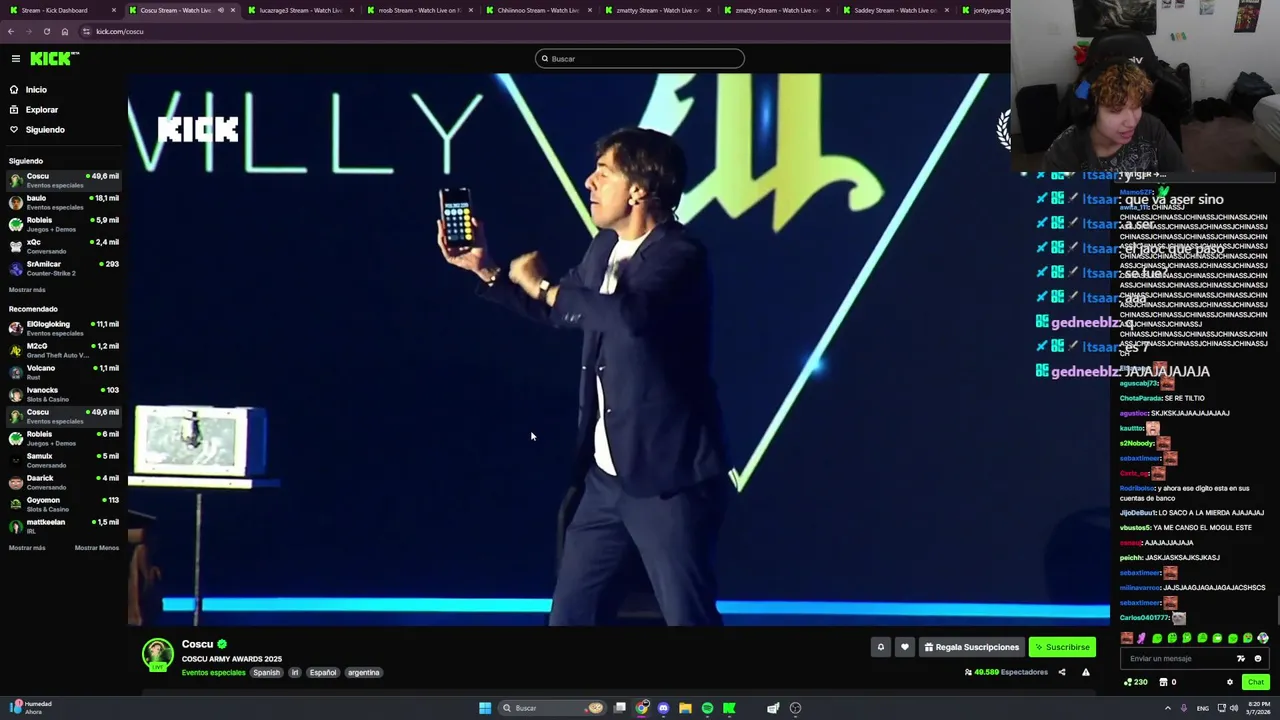This screenshot has width=1280, height=720.
Task: Select the argentina tag
Action: coord(364,673)
